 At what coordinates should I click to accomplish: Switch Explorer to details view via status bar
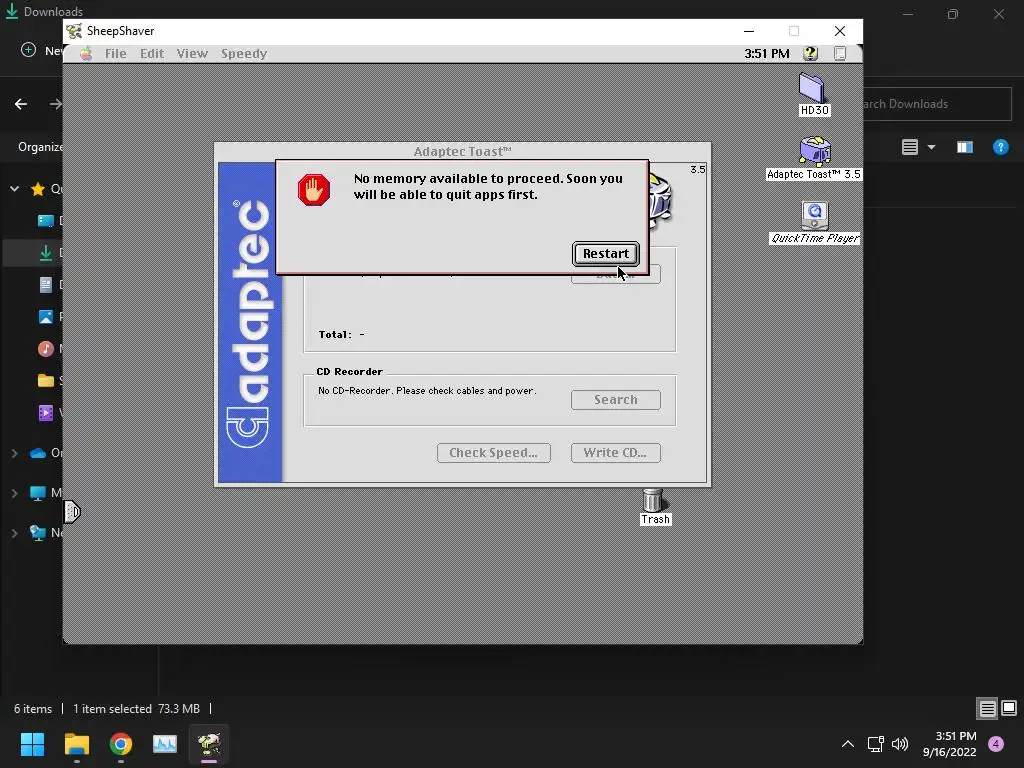click(x=987, y=709)
